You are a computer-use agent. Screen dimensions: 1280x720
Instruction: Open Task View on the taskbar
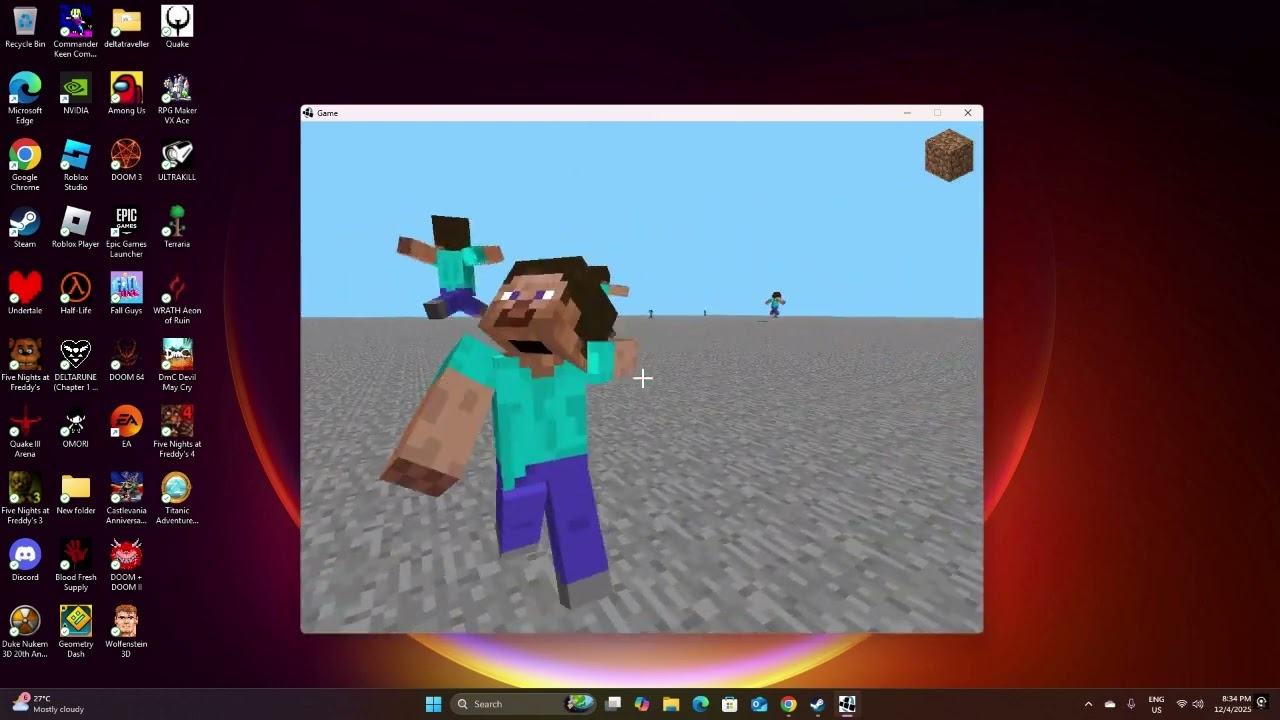pos(613,704)
